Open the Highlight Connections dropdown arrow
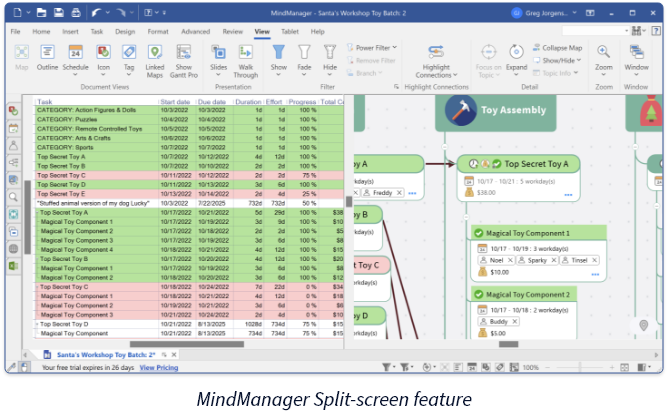This screenshot has height=414, width=668. [455, 75]
